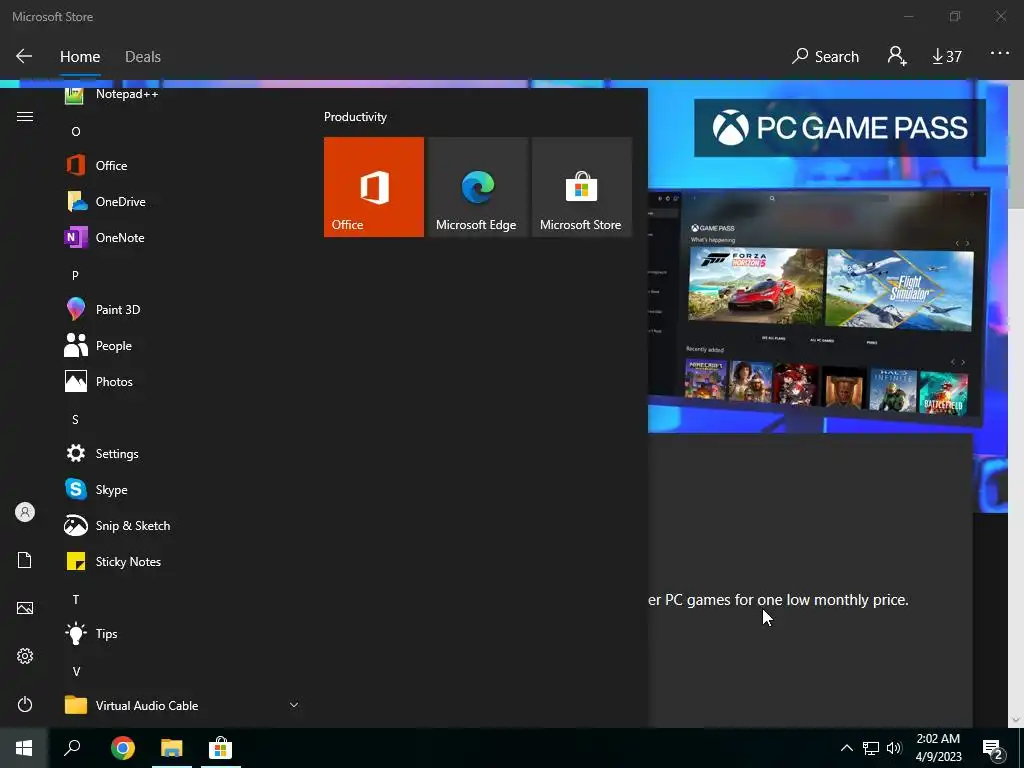Open the Store See more menu
This screenshot has height=768, width=1024.
click(x=999, y=54)
